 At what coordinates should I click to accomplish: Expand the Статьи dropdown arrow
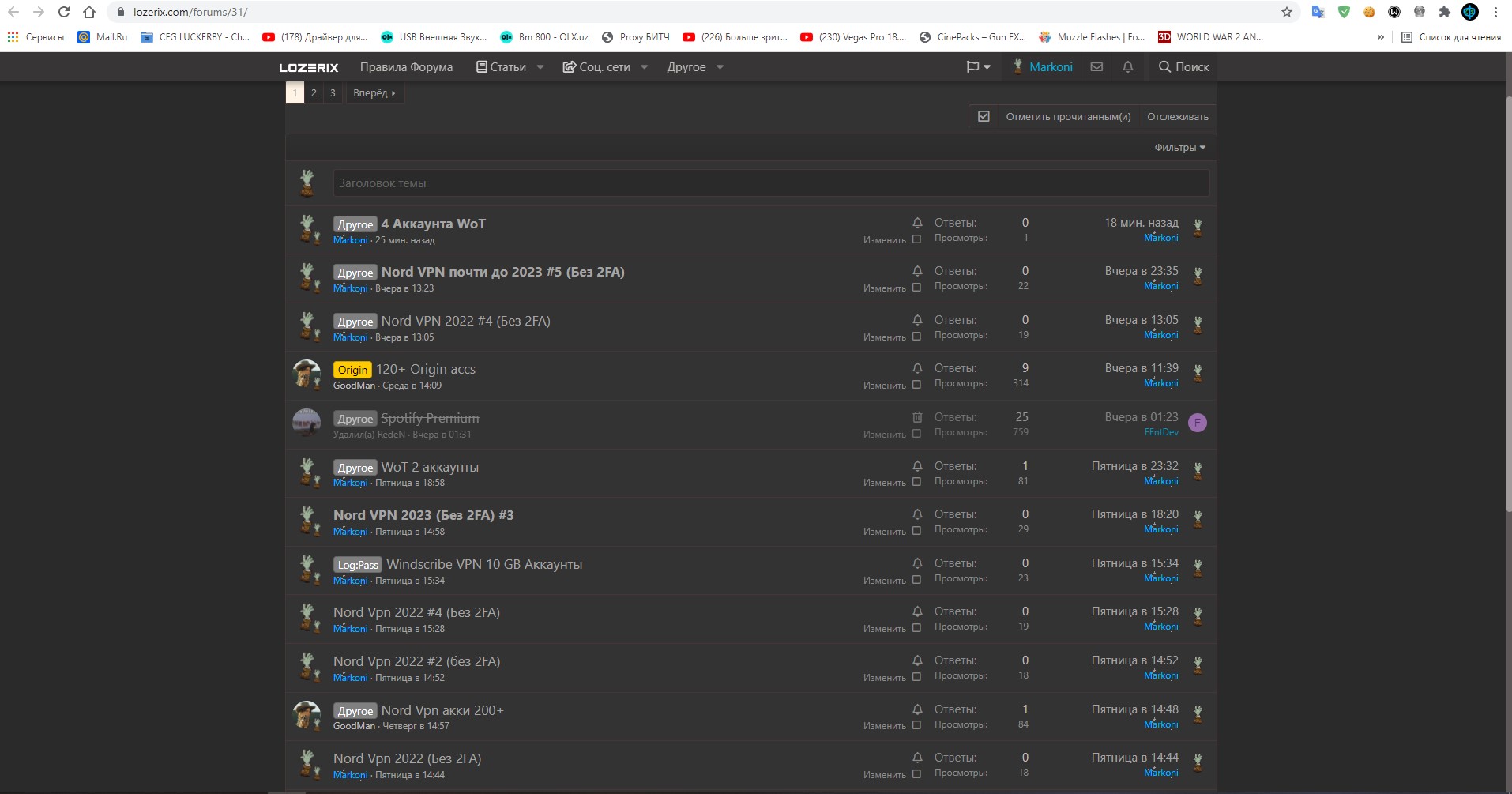[540, 67]
